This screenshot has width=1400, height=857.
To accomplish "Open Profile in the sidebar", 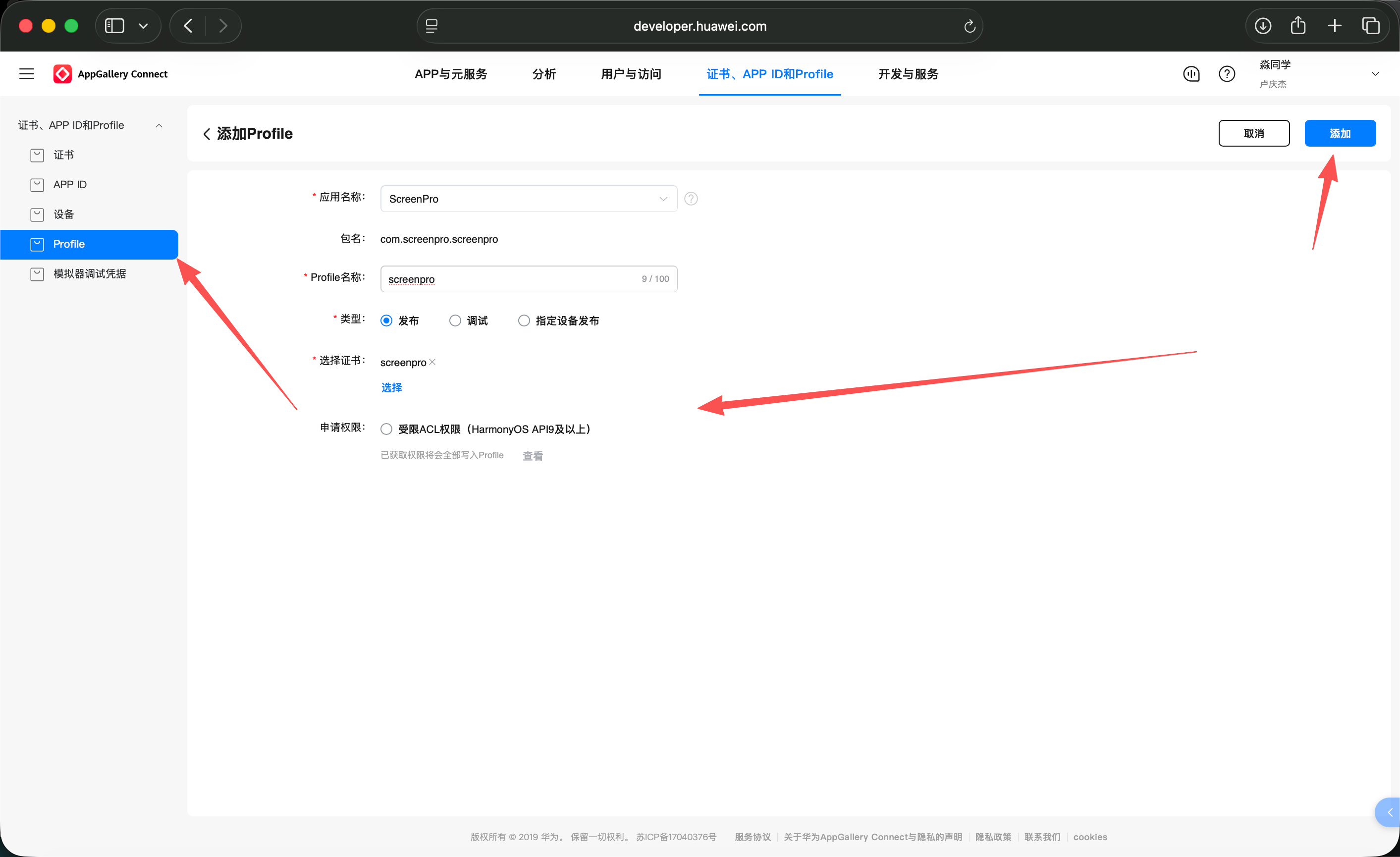I will 89,244.
